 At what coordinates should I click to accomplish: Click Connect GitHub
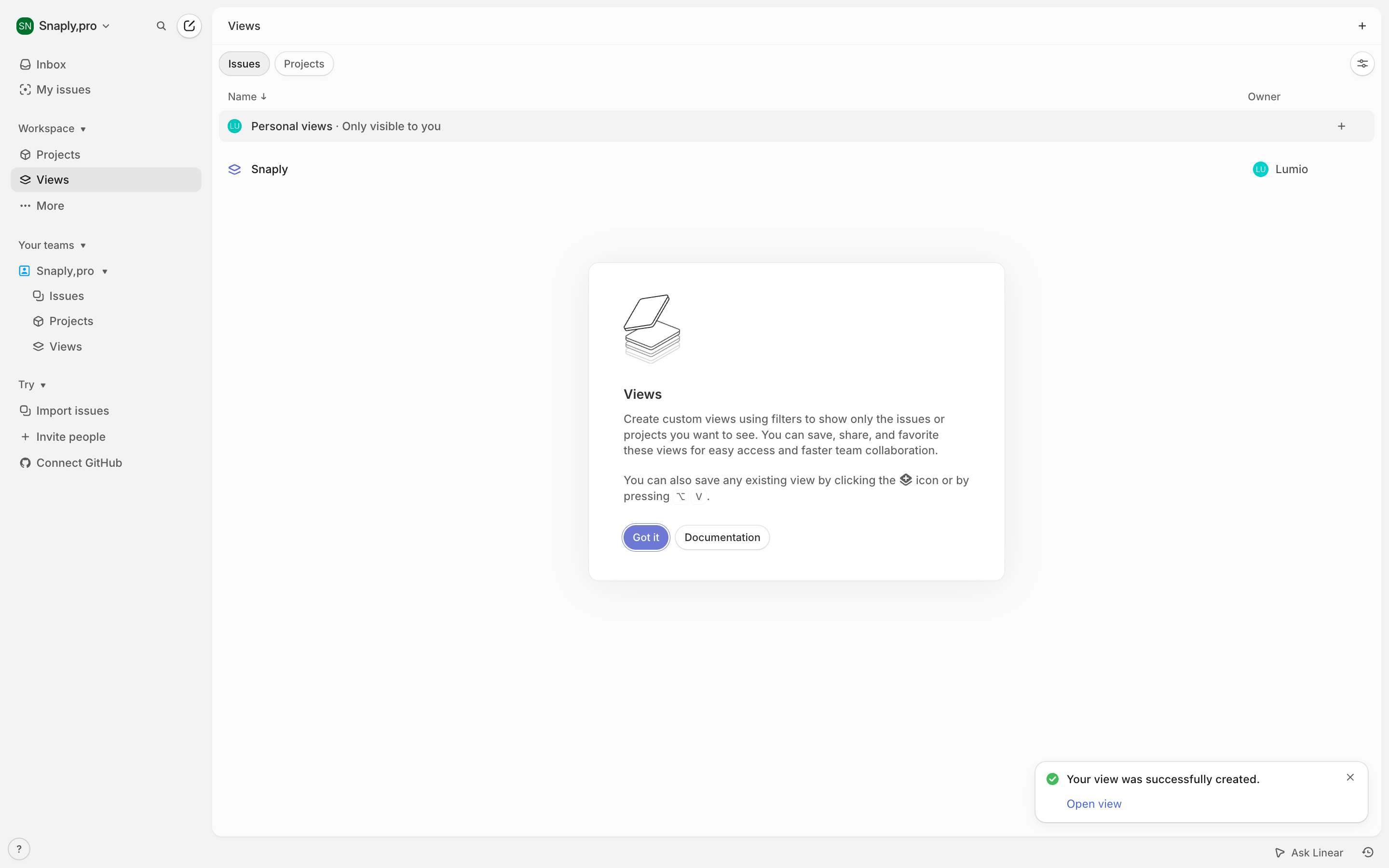point(106,463)
